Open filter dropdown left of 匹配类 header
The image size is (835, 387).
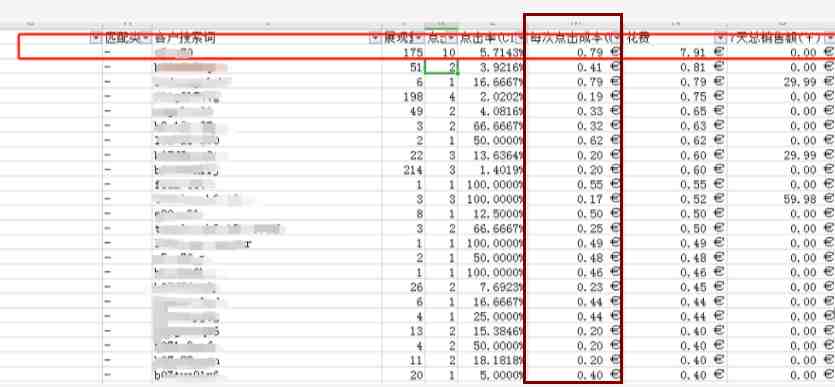(96, 38)
